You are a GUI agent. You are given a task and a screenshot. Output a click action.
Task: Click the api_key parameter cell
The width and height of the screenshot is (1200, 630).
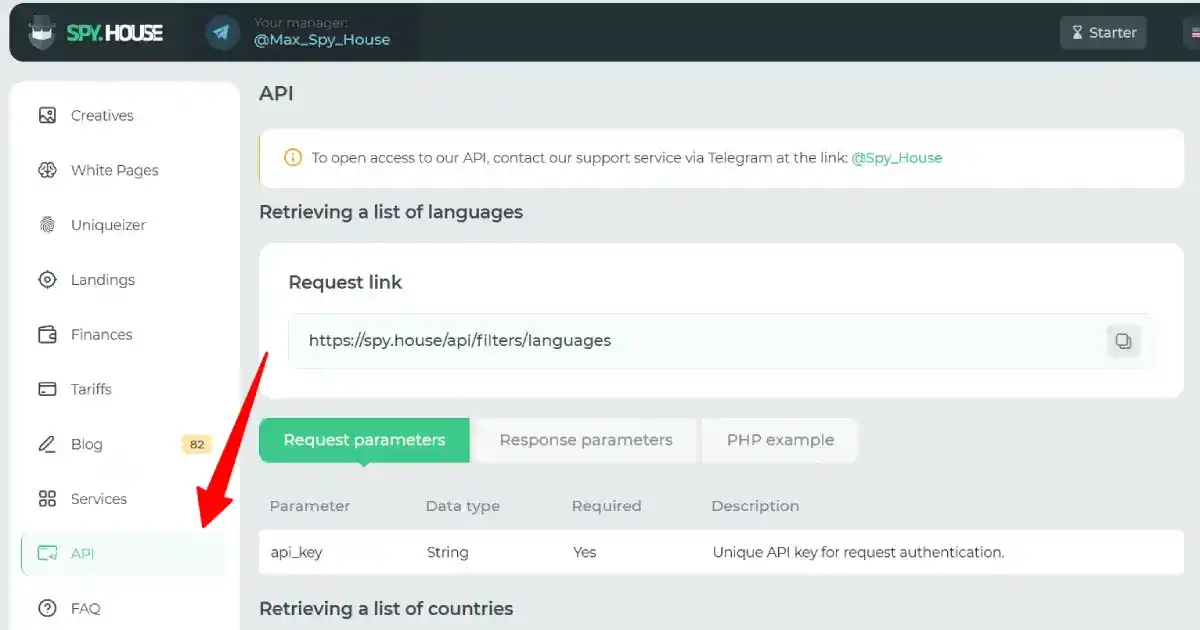pyautogui.click(x=296, y=552)
